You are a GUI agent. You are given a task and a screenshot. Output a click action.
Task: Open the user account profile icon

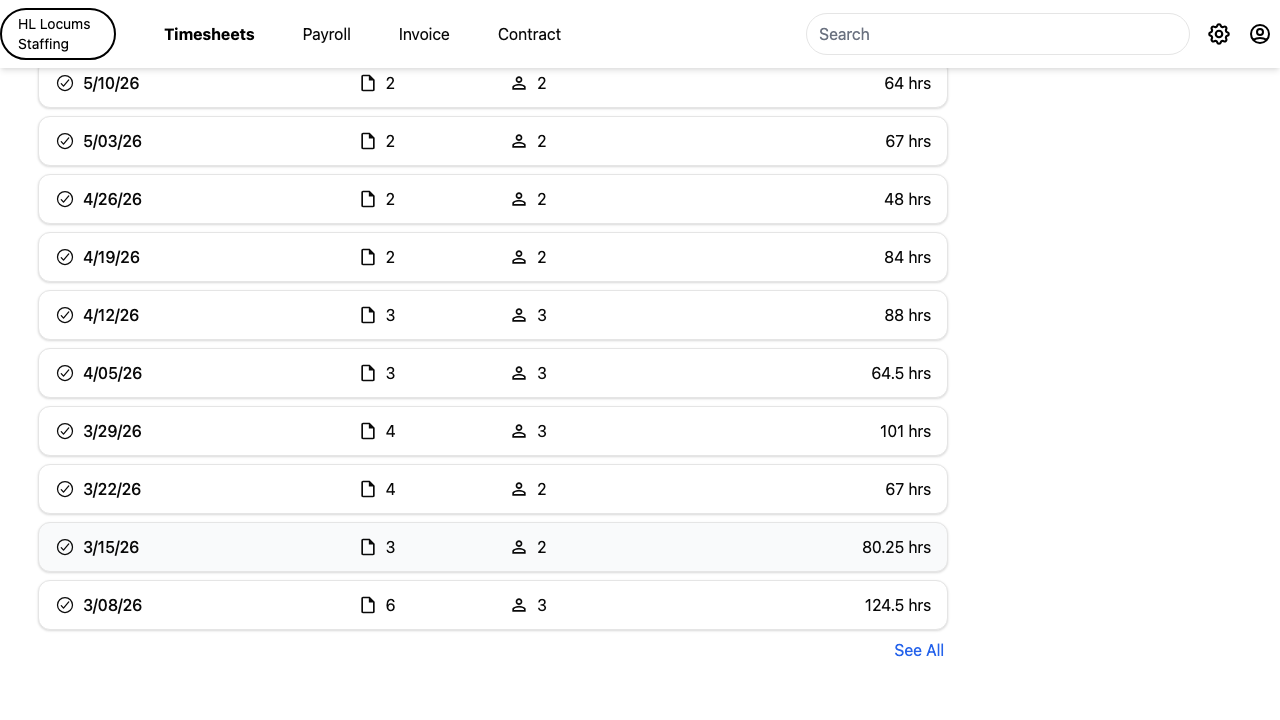point(1260,34)
